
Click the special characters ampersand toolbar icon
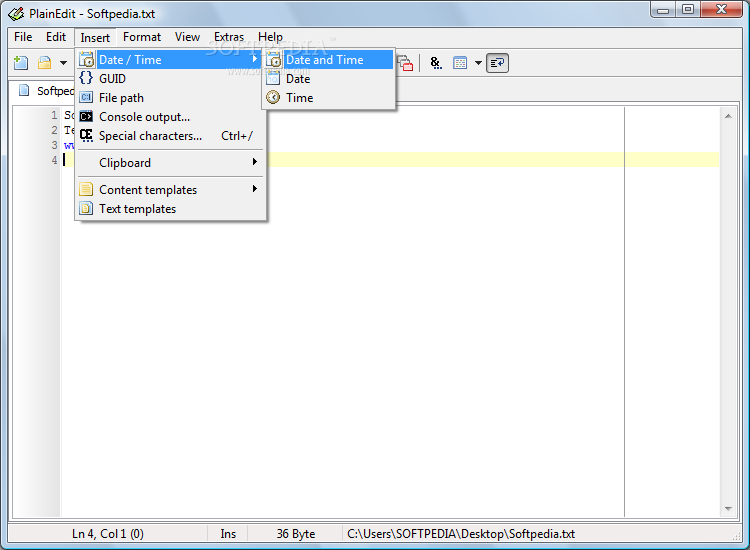[x=436, y=63]
